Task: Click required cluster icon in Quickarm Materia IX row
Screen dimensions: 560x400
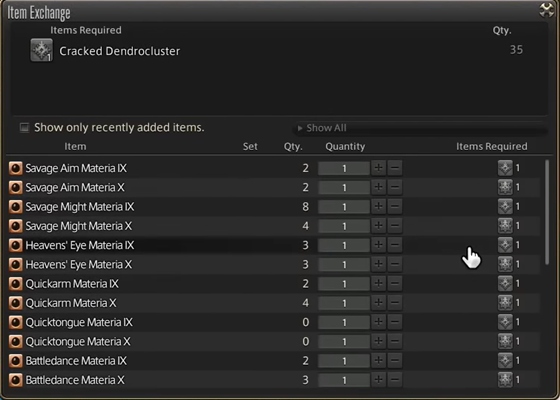Action: click(505, 284)
